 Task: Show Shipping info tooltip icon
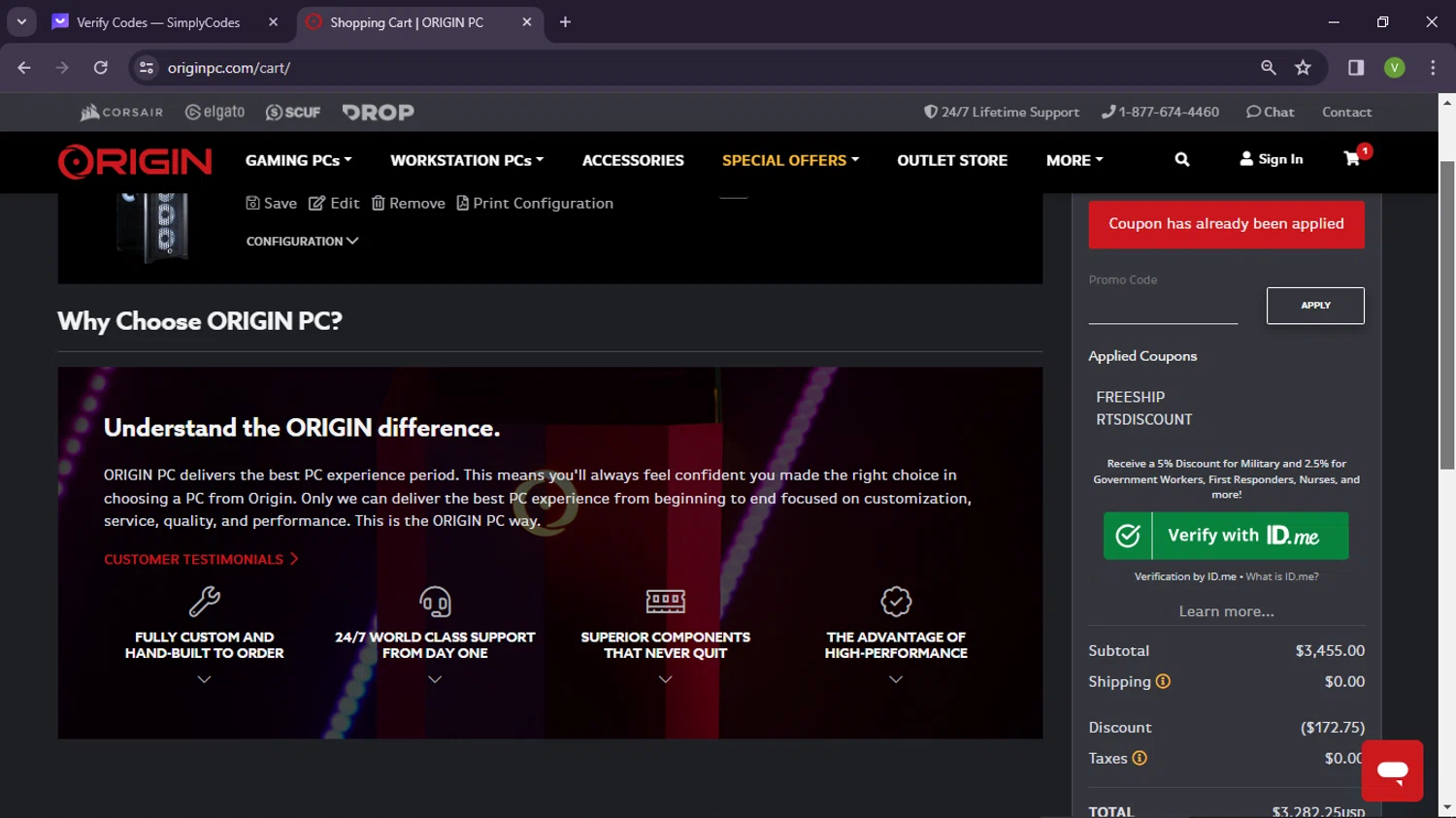(1163, 681)
